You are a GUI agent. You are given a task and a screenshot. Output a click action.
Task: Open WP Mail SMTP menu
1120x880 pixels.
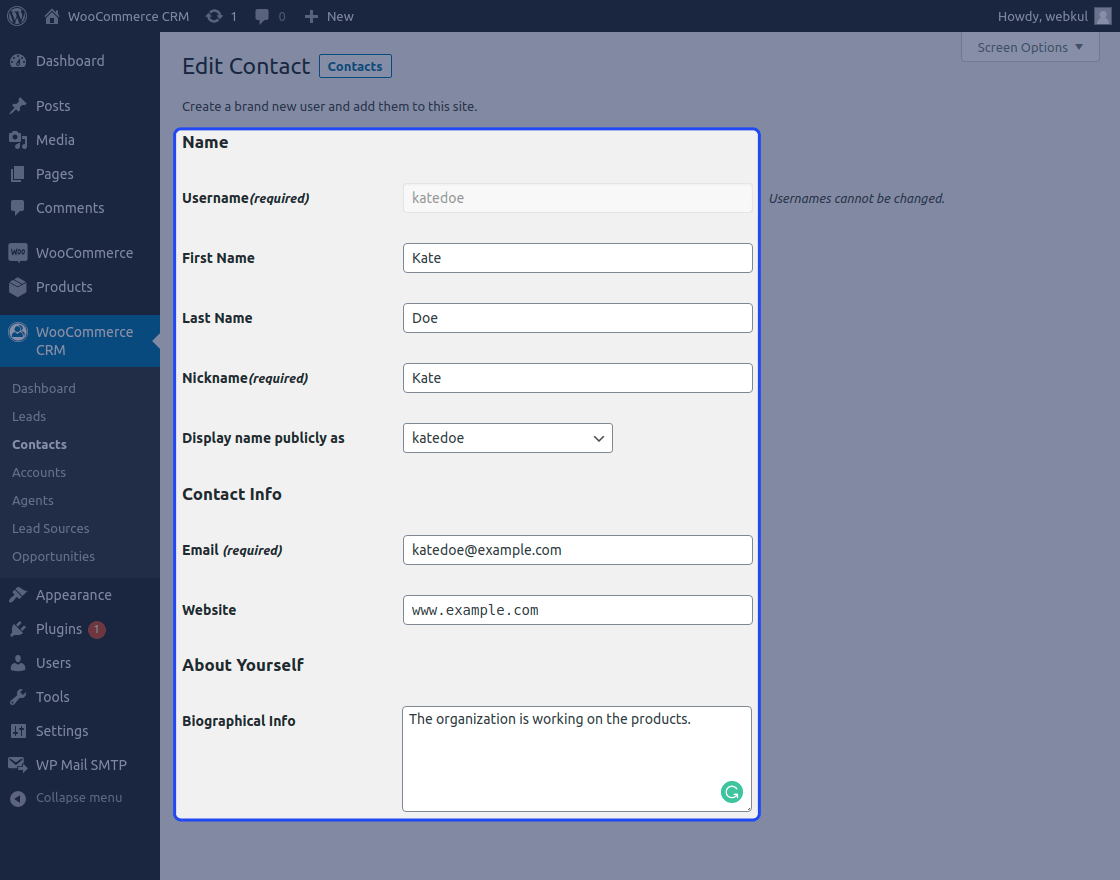tap(81, 765)
